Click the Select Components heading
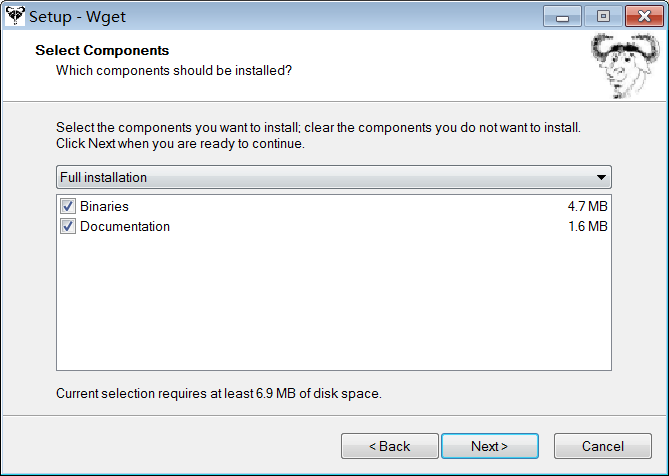Image resolution: width=669 pixels, height=476 pixels. point(102,50)
